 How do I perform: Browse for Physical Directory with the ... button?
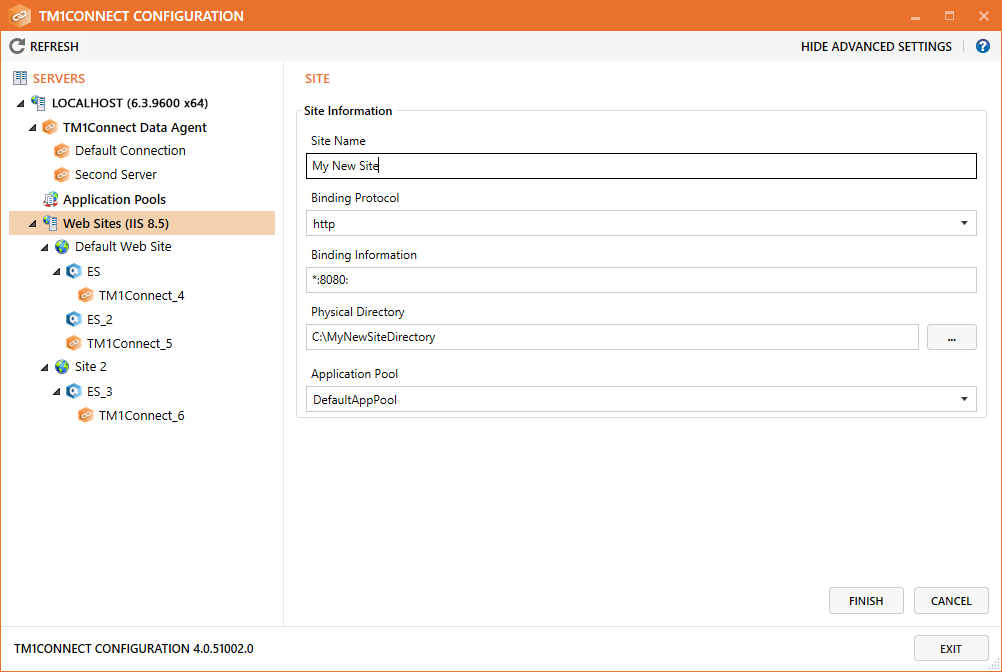coord(952,337)
